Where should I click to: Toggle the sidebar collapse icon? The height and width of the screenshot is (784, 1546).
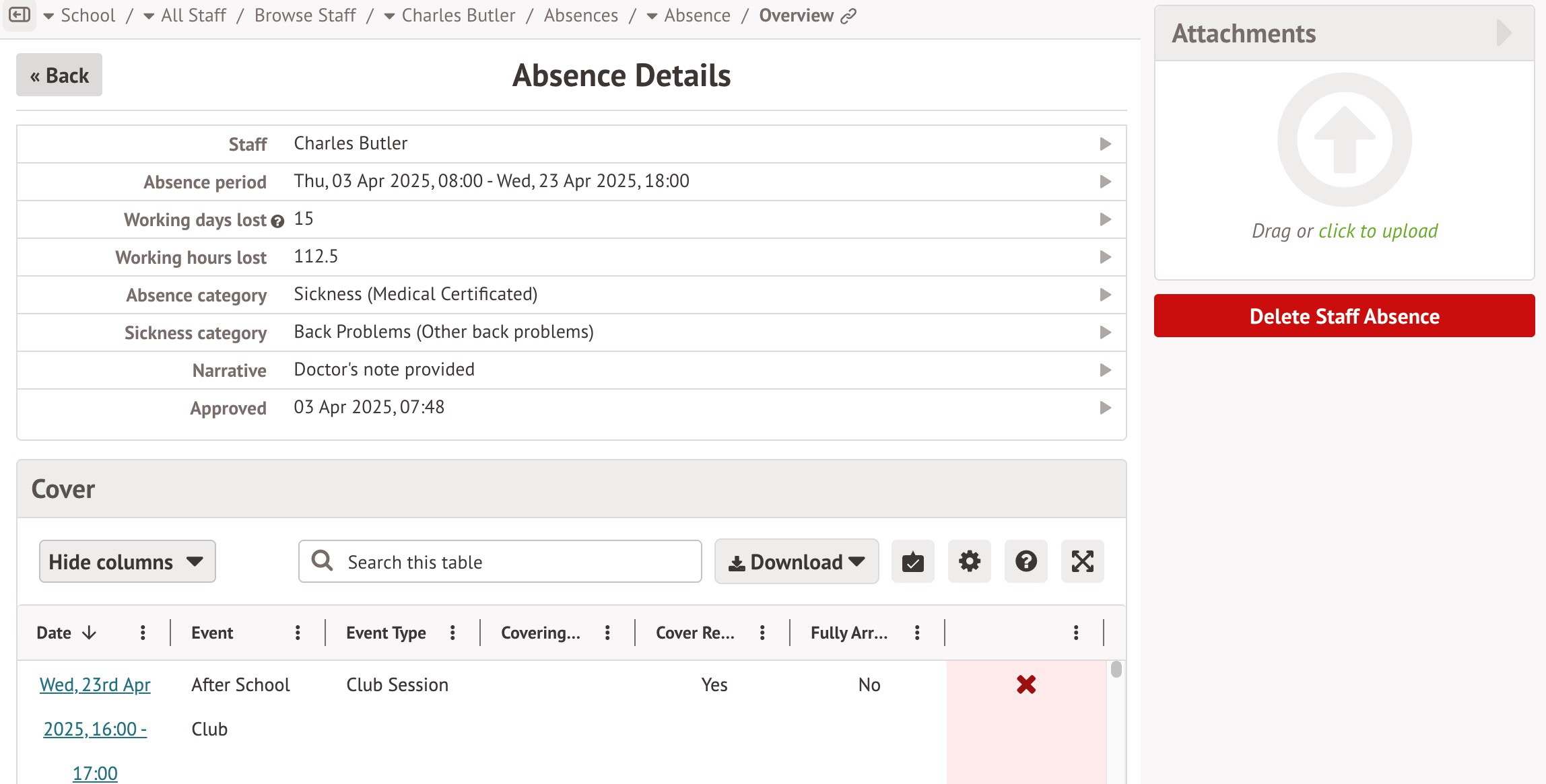[20, 15]
